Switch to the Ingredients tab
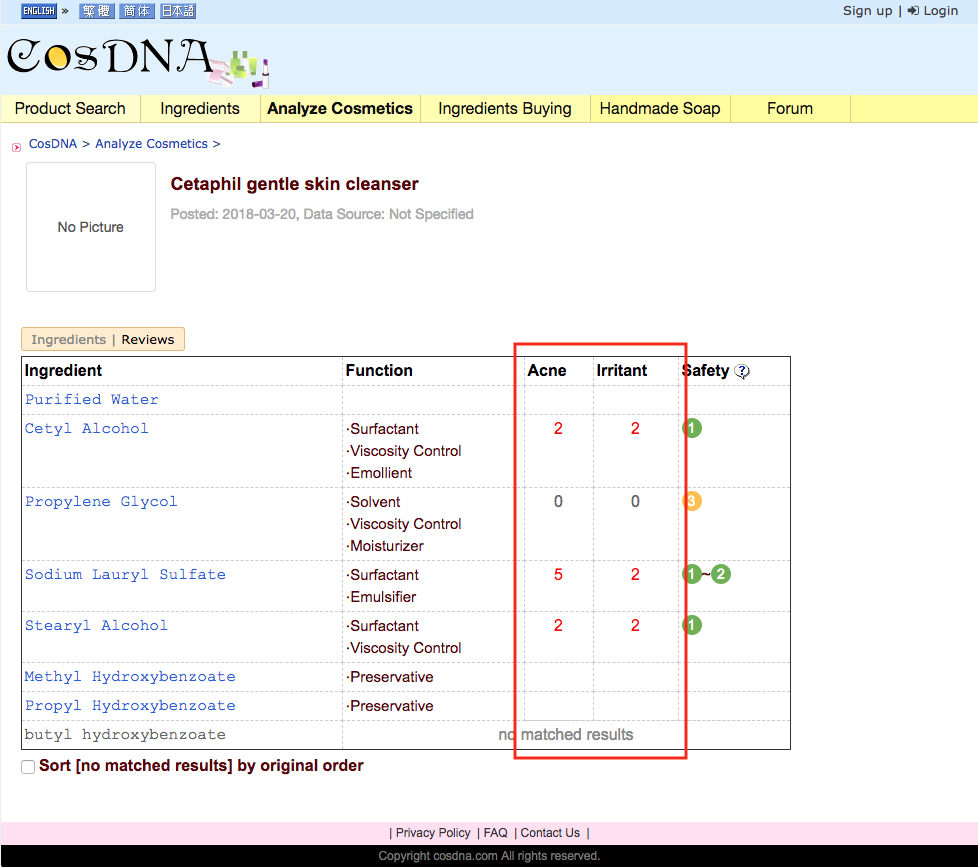Image resolution: width=978 pixels, height=867 pixels. coord(69,339)
